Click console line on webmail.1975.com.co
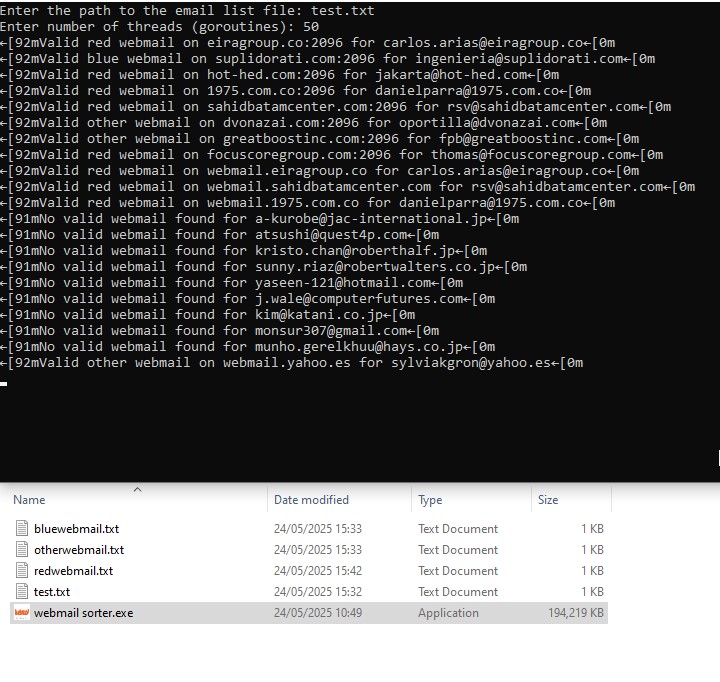The height and width of the screenshot is (682, 720). click(307, 203)
